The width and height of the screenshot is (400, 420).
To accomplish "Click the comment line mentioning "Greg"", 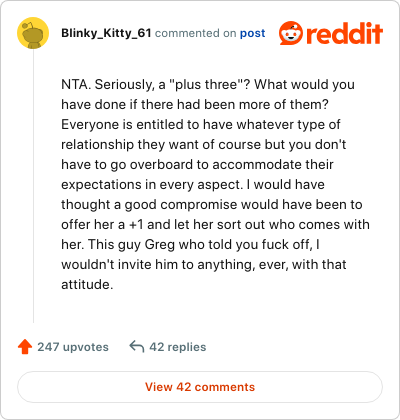I will pos(191,244).
